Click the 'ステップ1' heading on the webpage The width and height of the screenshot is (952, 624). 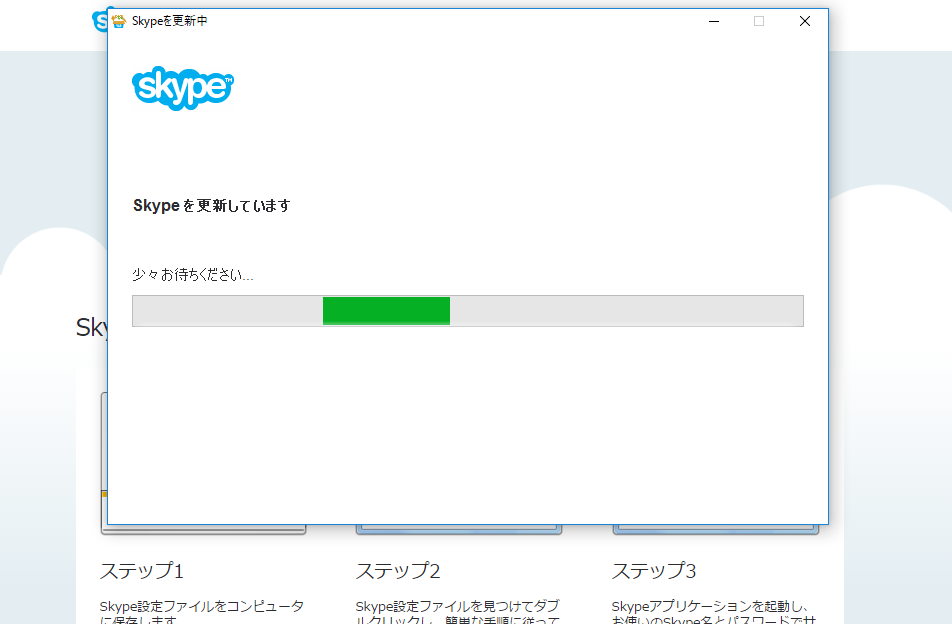tap(141, 571)
